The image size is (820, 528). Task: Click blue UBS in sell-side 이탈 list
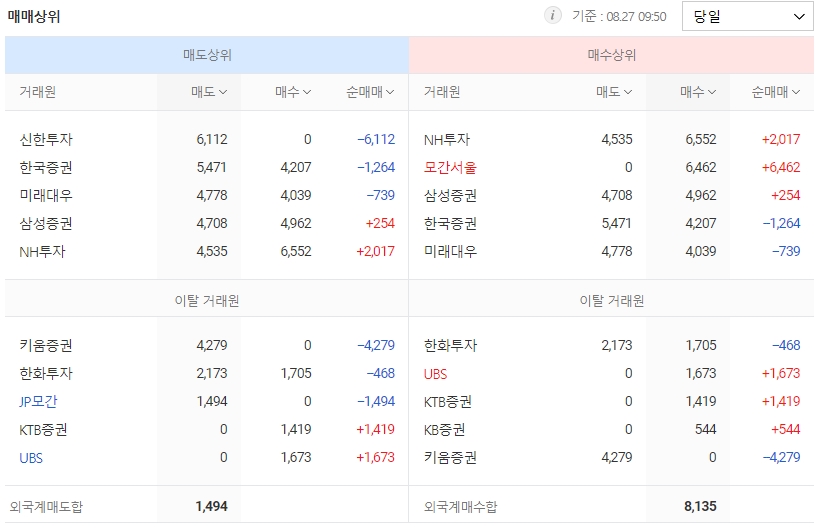click(x=31, y=458)
